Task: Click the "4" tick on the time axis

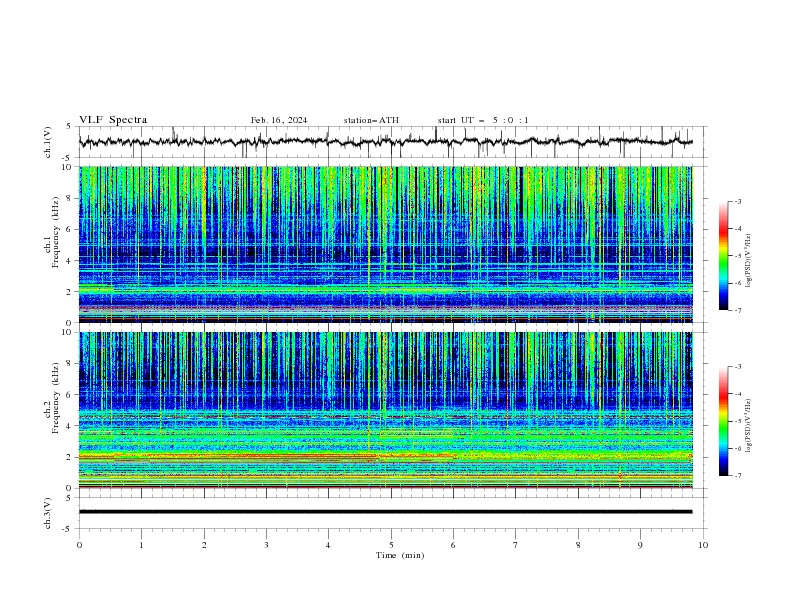Action: click(328, 545)
